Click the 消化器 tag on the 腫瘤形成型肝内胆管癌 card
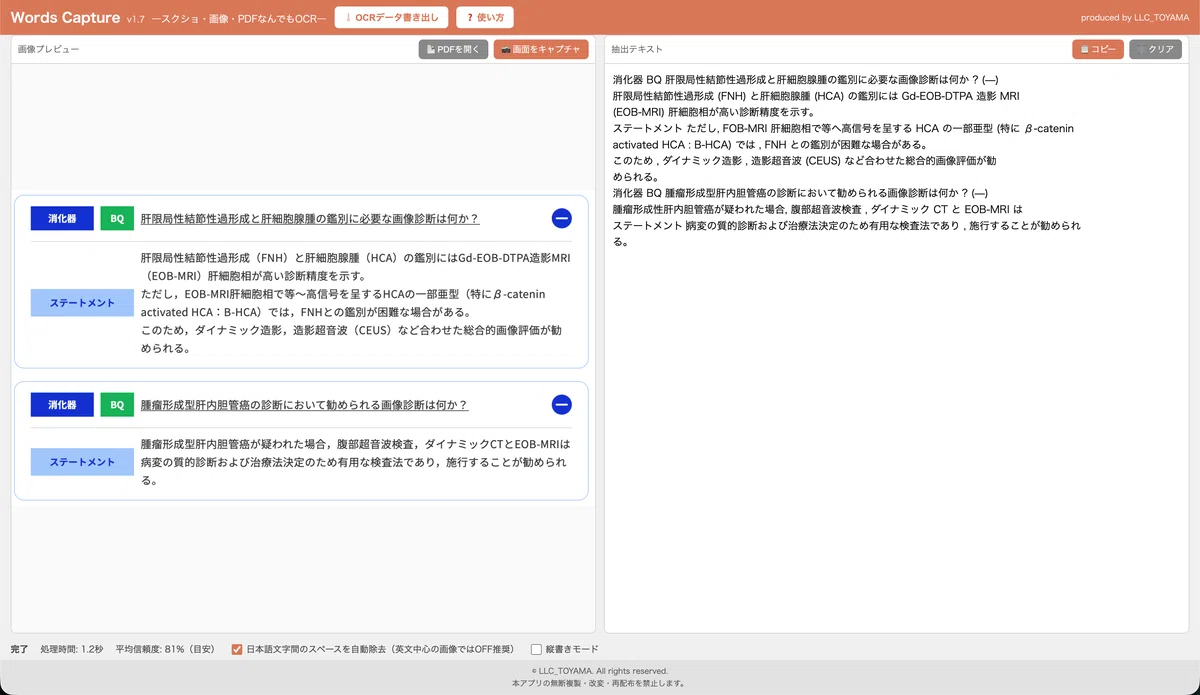 (x=62, y=404)
